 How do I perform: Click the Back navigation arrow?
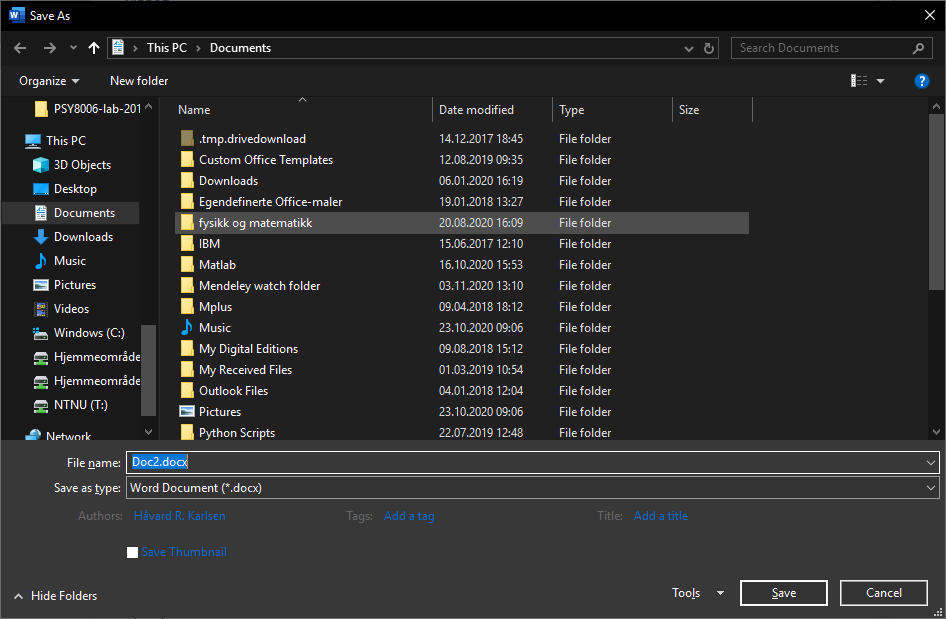coord(20,48)
